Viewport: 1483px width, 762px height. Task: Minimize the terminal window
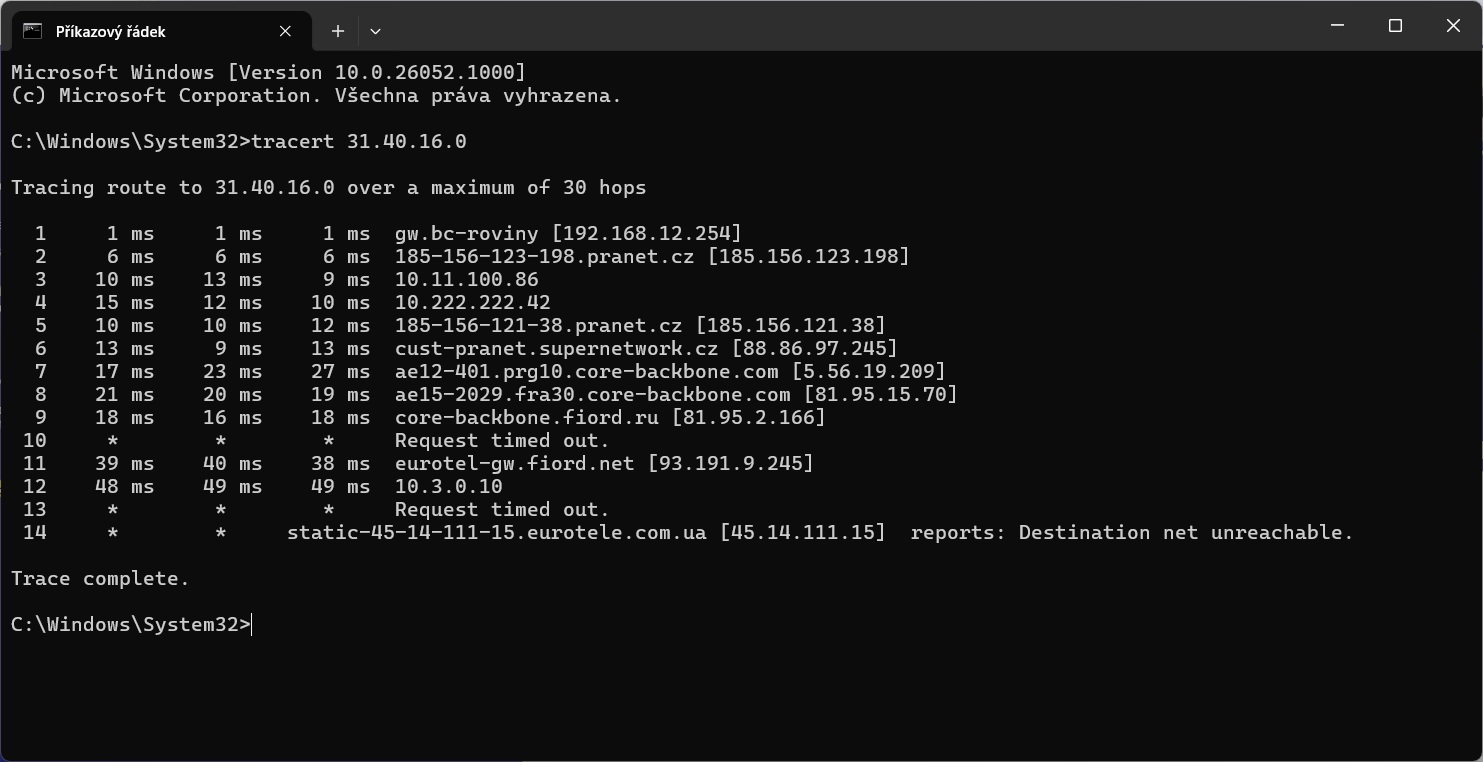[x=1338, y=26]
